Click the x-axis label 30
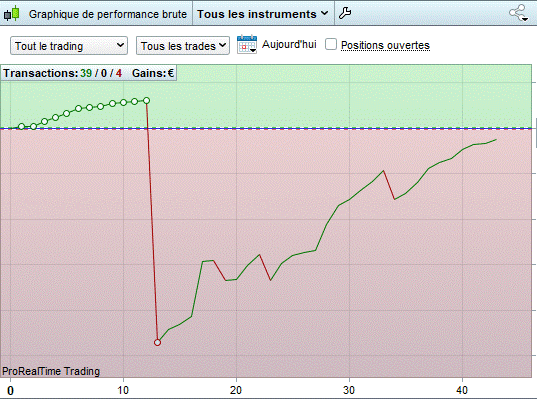This screenshot has width=537, height=399. click(349, 390)
